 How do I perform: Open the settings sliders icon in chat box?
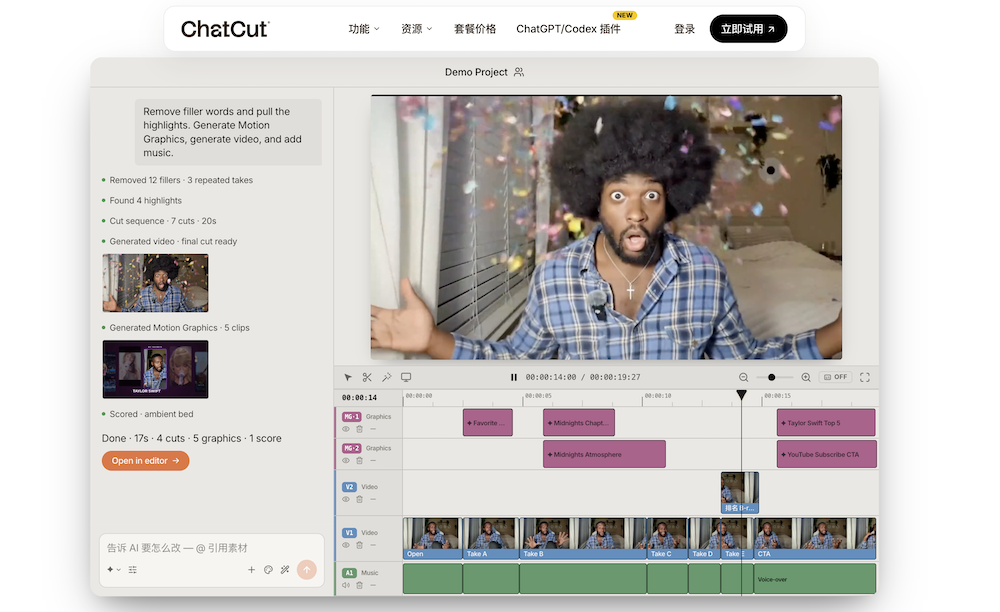click(x=133, y=569)
